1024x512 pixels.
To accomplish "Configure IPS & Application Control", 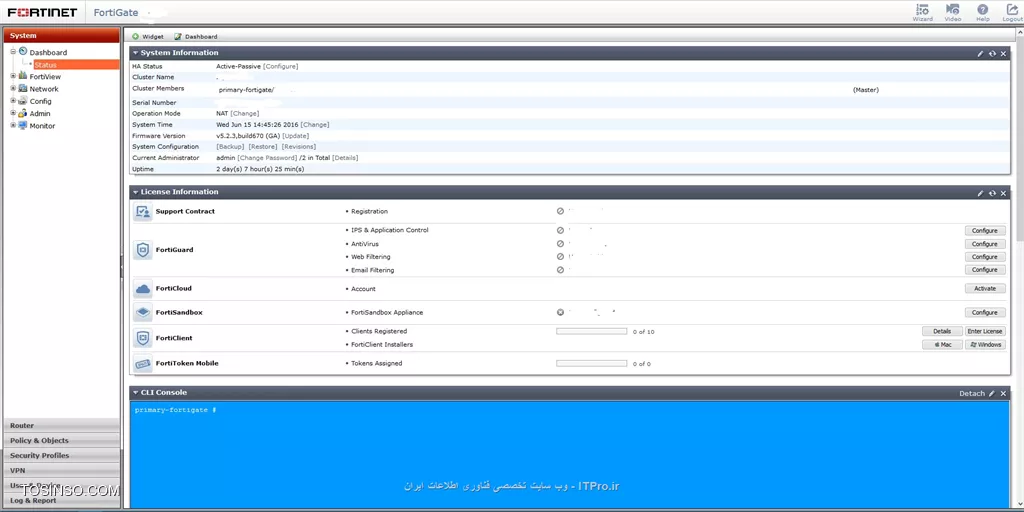I will [985, 231].
